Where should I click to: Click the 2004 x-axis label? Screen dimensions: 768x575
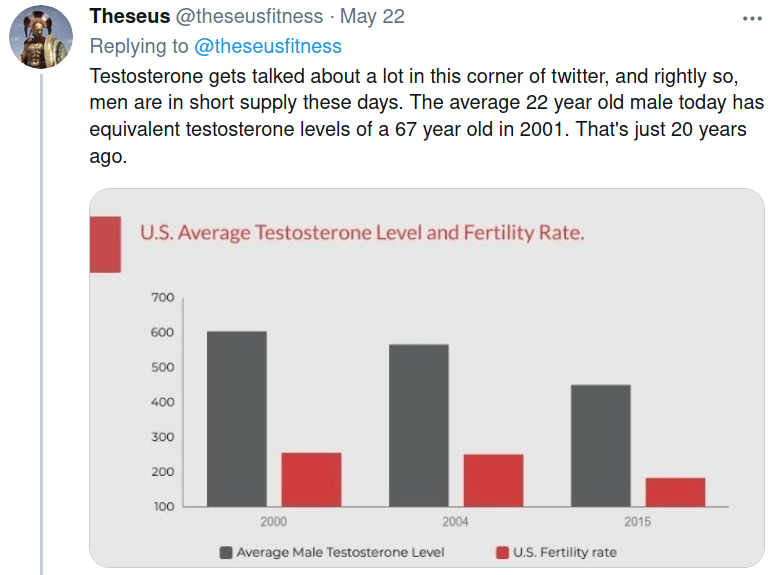pyautogui.click(x=455, y=521)
